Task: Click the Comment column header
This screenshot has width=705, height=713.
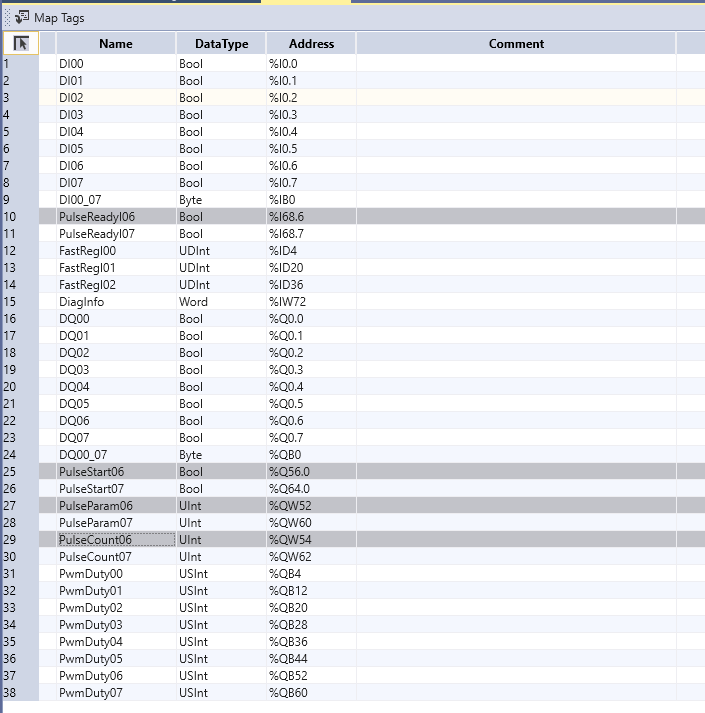Action: click(516, 43)
